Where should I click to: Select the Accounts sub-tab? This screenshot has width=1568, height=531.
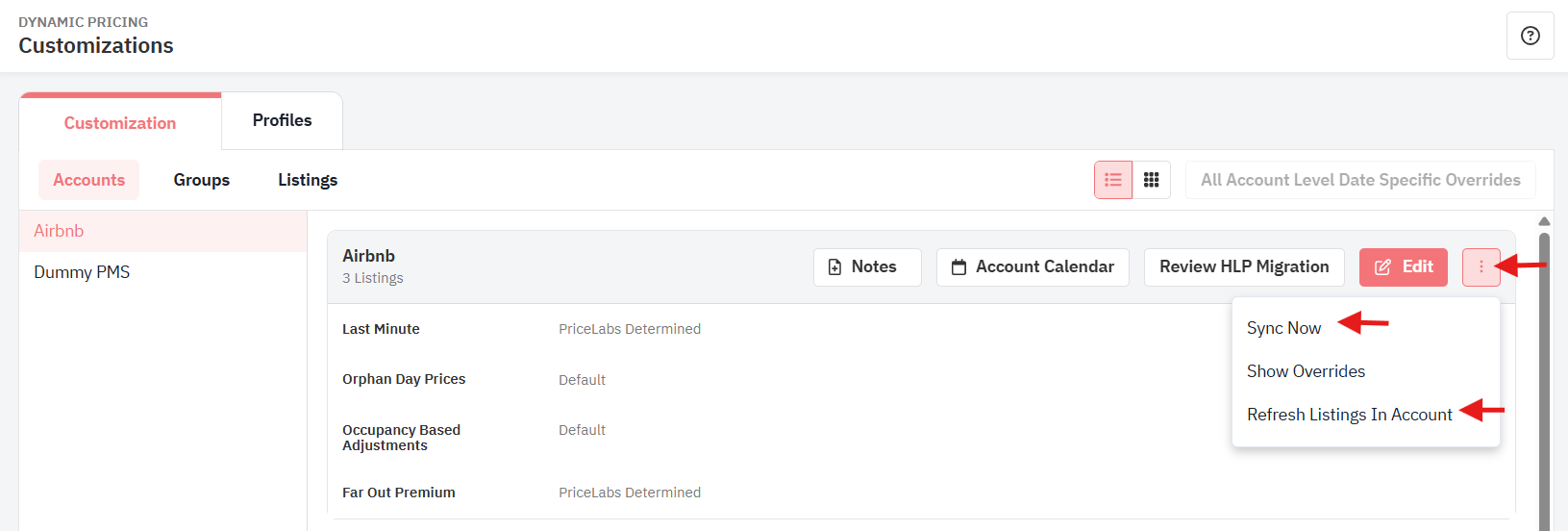[x=88, y=180]
